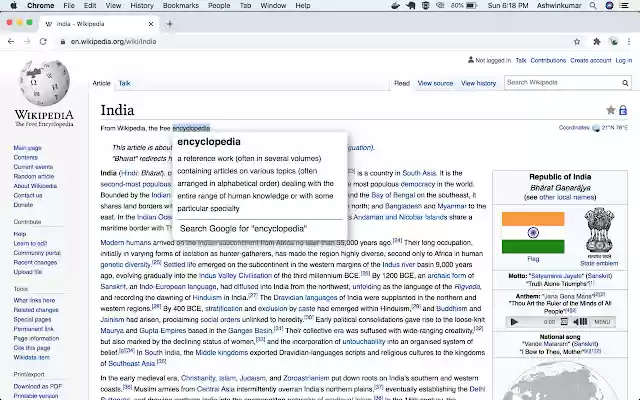Open the Chrome profile avatar
This screenshot has height=400, width=640.
coord(613,42)
